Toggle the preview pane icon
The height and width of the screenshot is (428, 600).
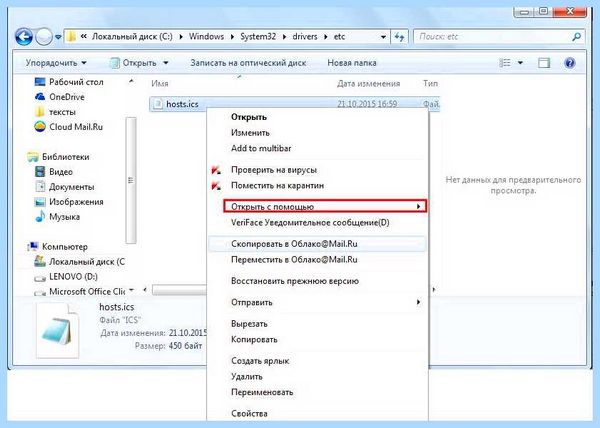[544, 63]
